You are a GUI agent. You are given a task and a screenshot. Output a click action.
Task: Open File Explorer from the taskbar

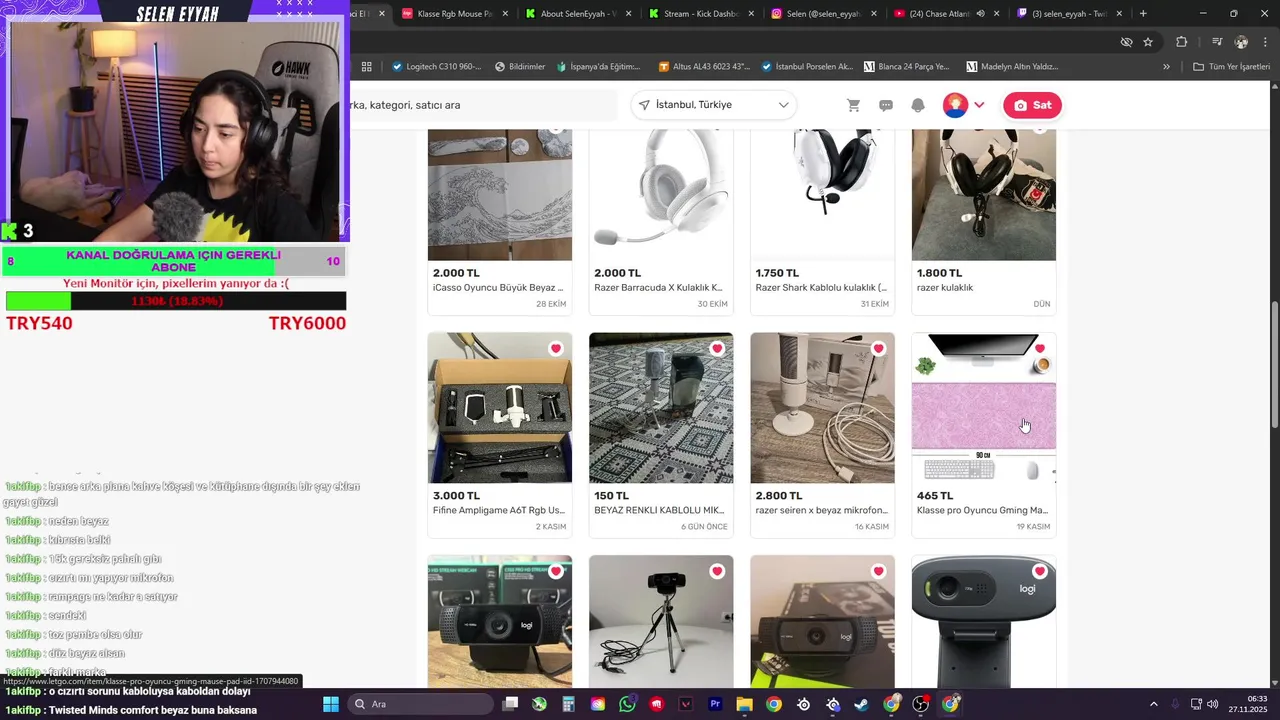pyautogui.click(x=744, y=704)
